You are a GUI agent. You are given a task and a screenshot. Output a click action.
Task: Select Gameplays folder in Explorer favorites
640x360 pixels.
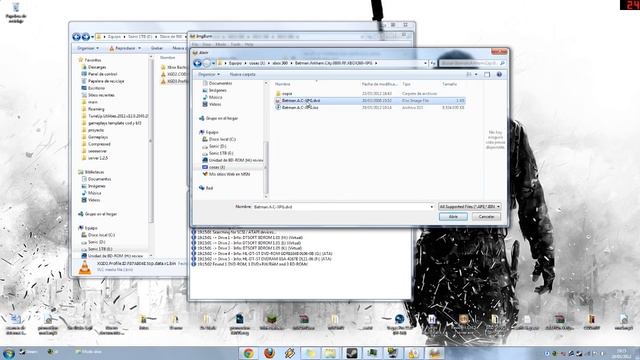point(98,137)
